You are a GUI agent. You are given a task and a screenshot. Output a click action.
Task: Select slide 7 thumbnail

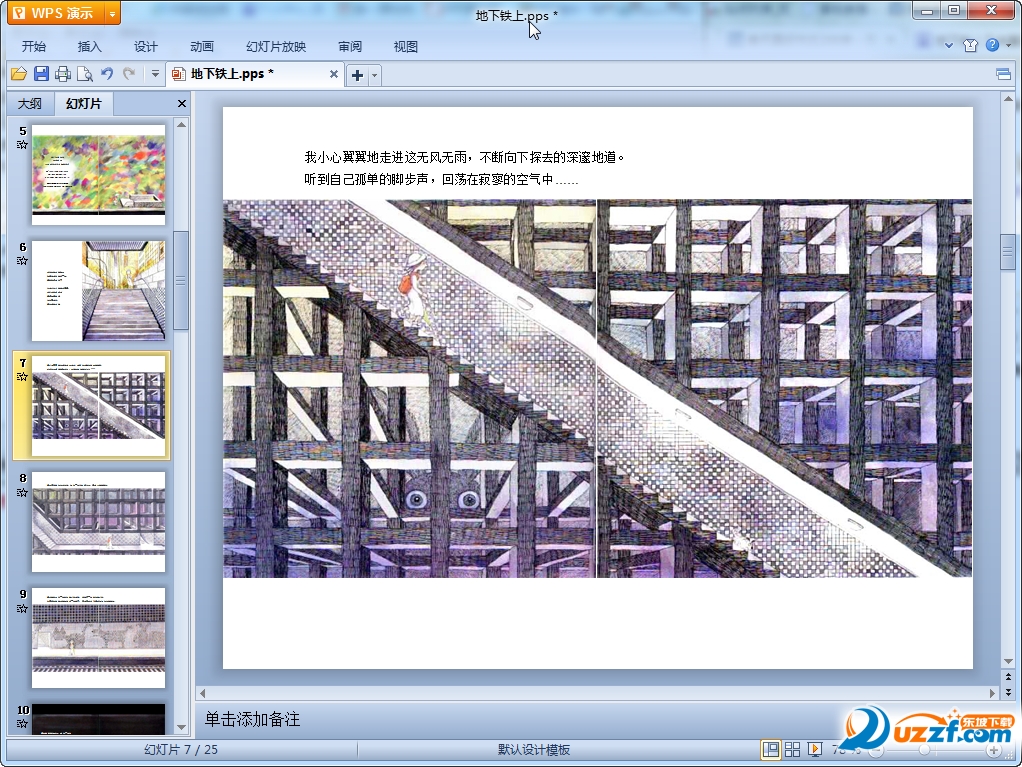[x=98, y=406]
